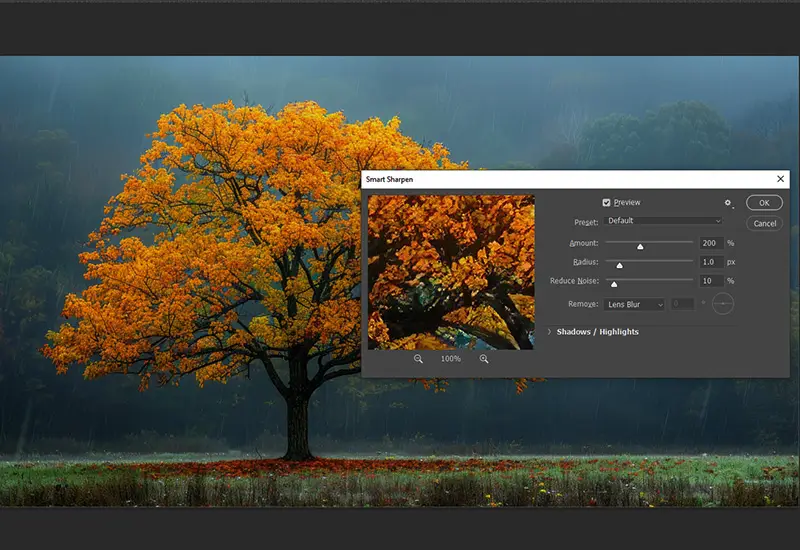Screen dimensions: 800x550
Task: Open the Smart Sharpen gear settings
Action: [x=729, y=203]
